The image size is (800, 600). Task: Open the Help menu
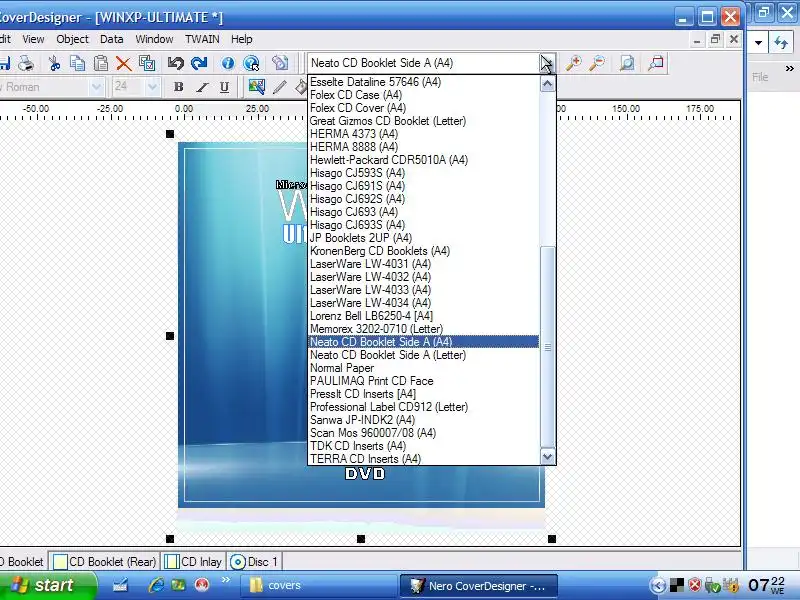pos(241,39)
